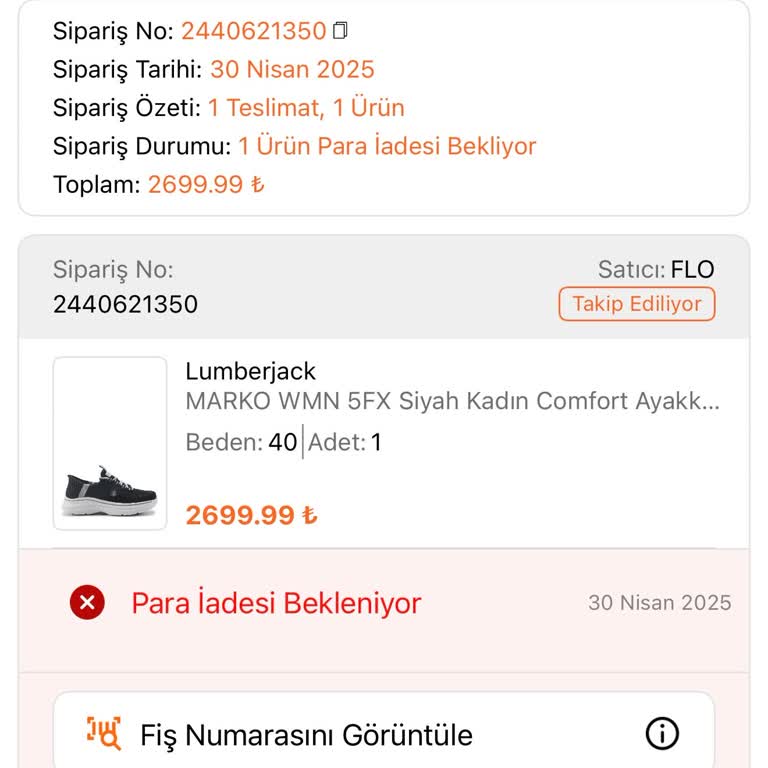Open MARKO WMN 5FX product title
The height and width of the screenshot is (768, 768).
452,402
